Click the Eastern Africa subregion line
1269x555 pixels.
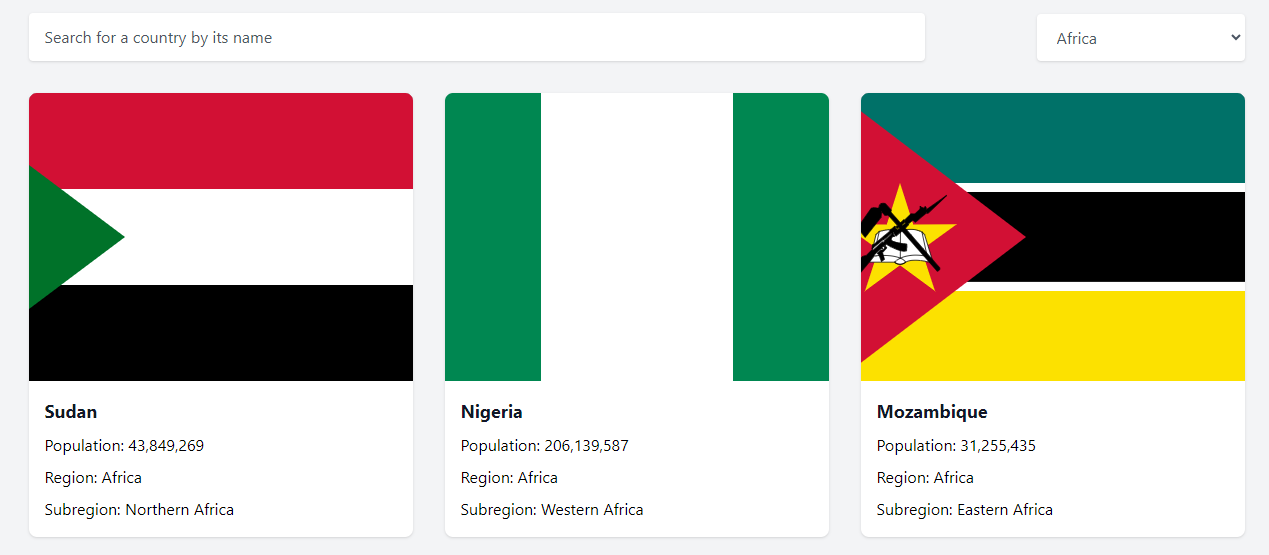[965, 510]
